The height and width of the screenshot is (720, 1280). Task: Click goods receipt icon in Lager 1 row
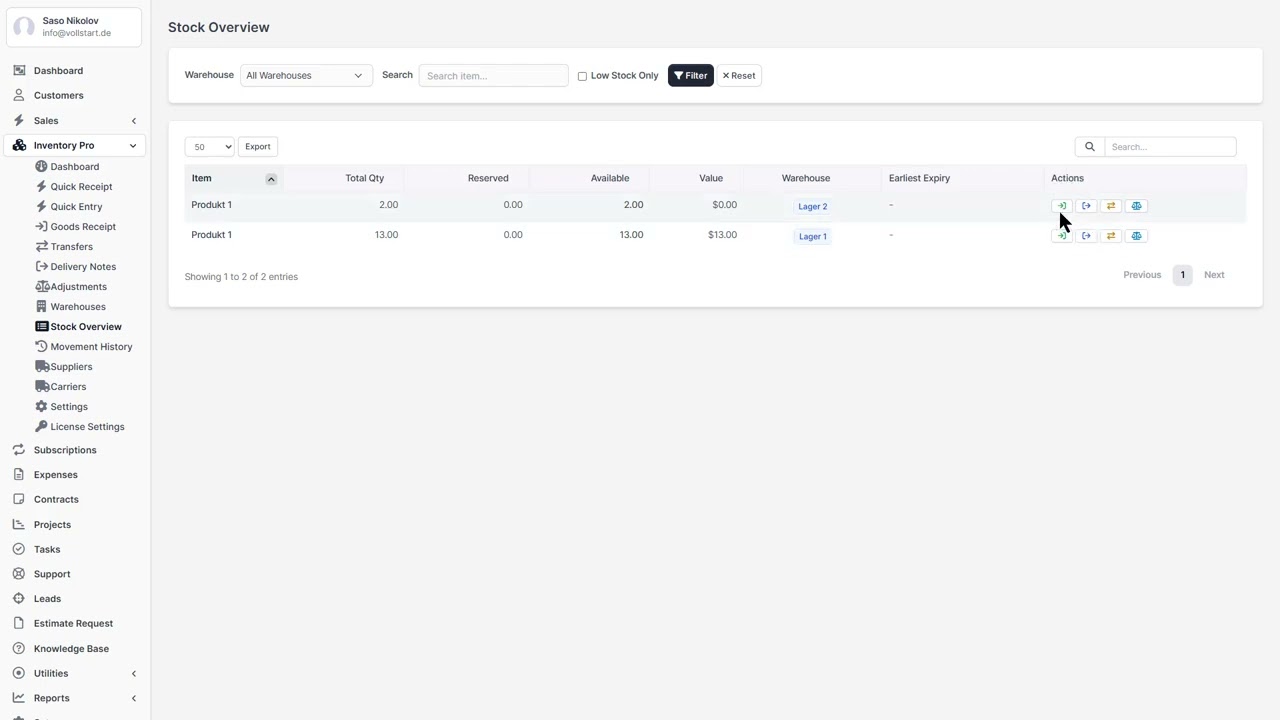coord(1061,236)
